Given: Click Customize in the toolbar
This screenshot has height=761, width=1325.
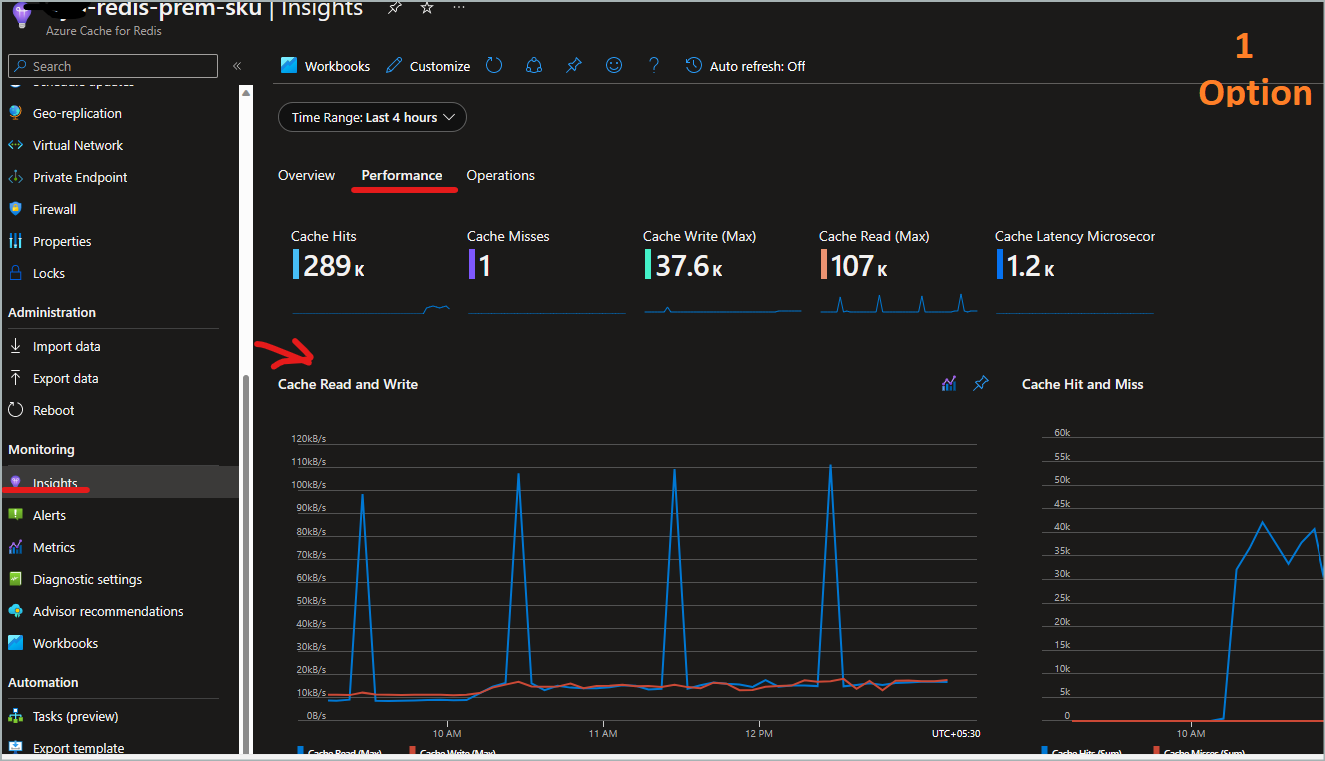Looking at the screenshot, I should 438,65.
